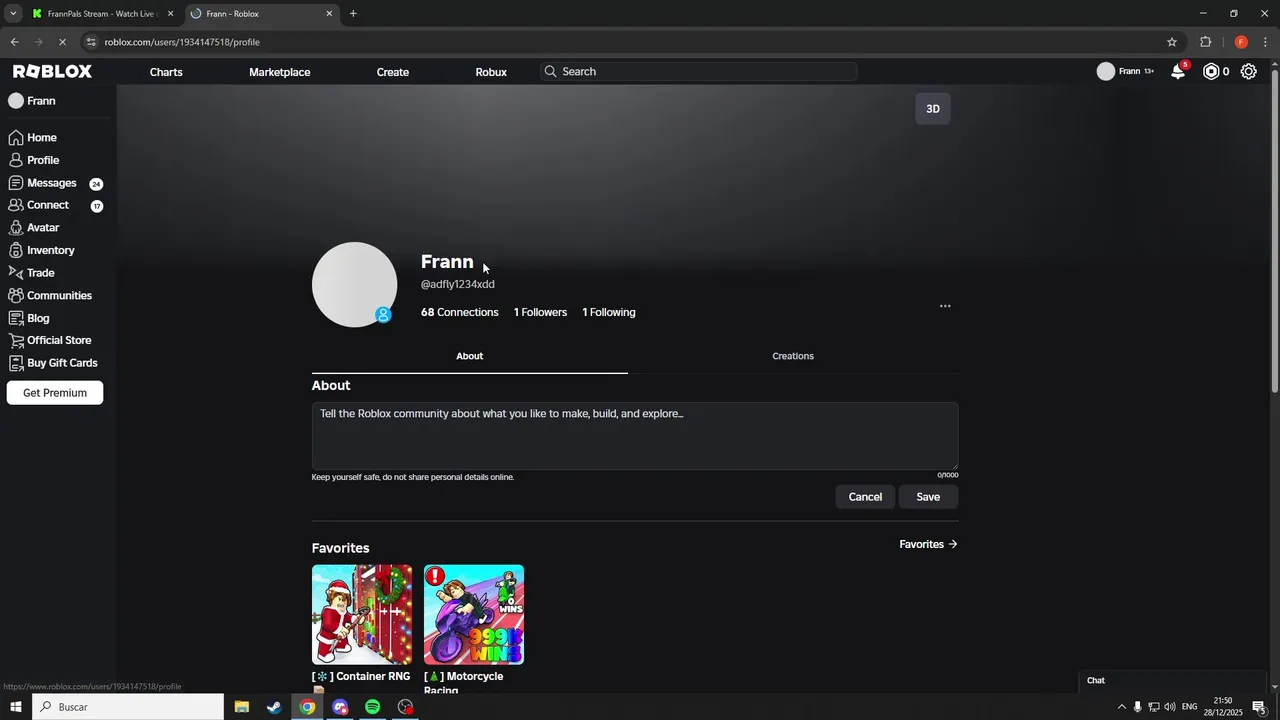
Task: Open the Motorcycle Racing game thumbnail
Action: click(x=474, y=615)
